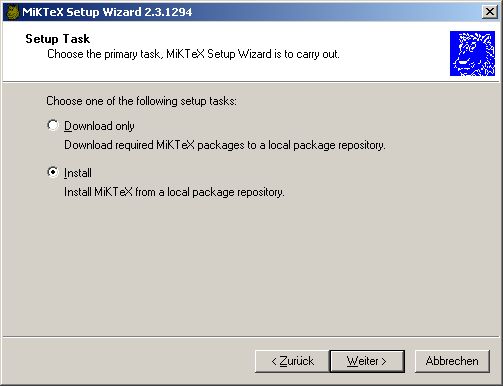Cancel setup with the Abbrechen button
This screenshot has width=503, height=386.
point(452,361)
